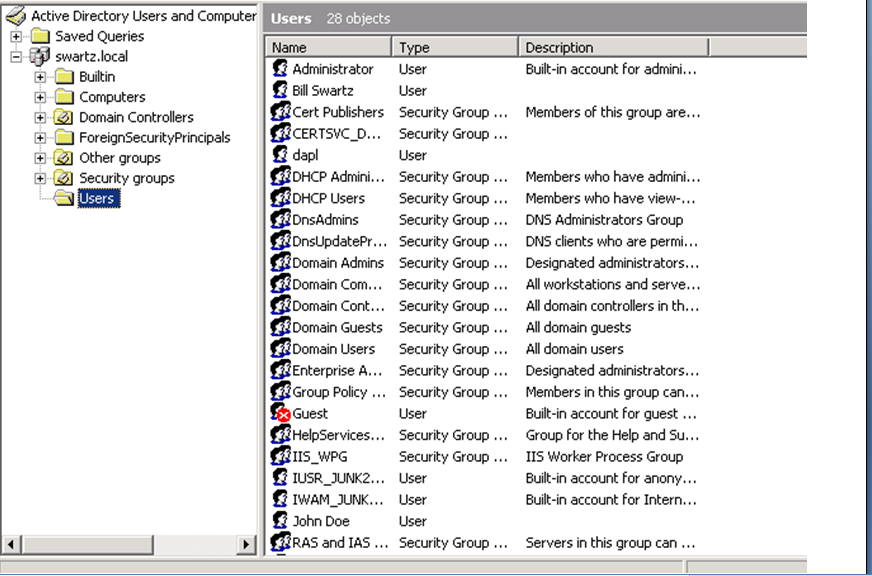Expand the Builtin container

coord(40,77)
